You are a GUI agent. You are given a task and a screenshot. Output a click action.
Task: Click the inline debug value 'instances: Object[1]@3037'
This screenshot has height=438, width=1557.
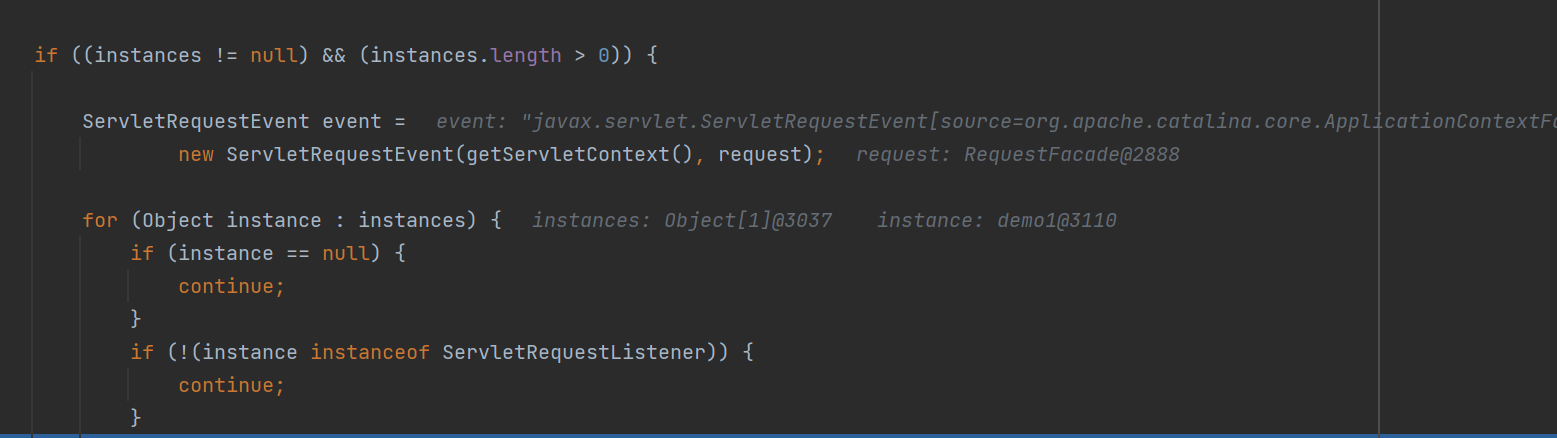(x=682, y=221)
